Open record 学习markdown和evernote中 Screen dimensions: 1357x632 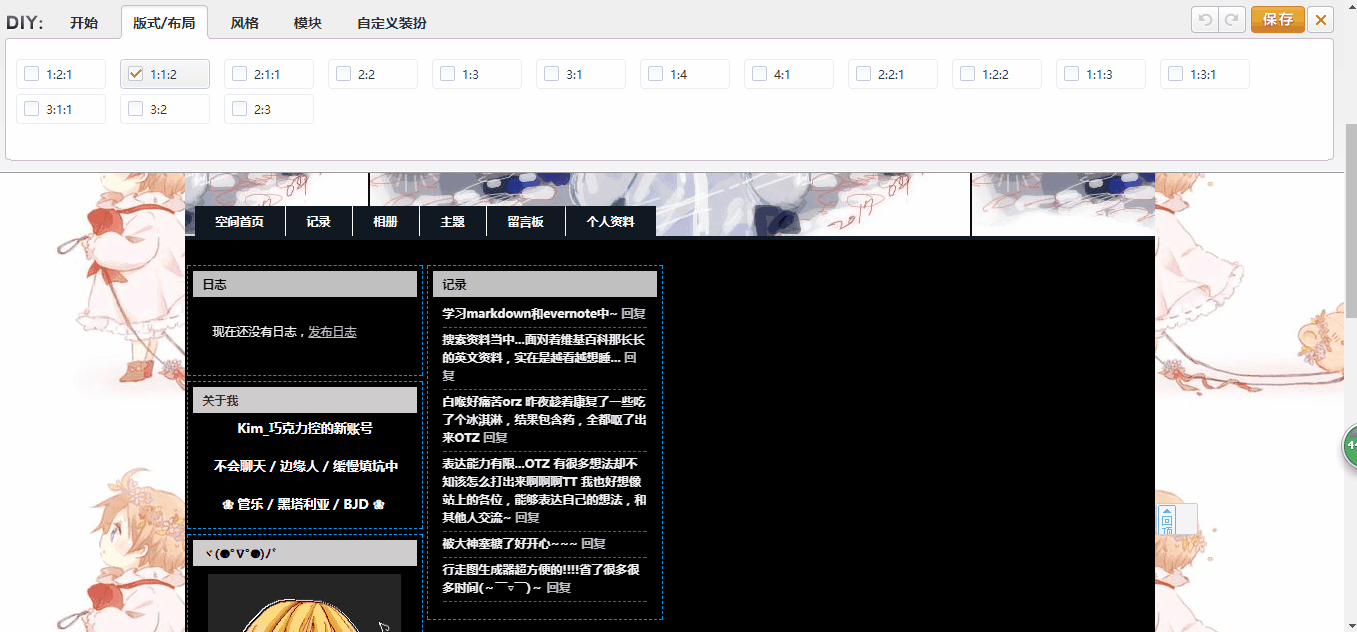tap(530, 314)
